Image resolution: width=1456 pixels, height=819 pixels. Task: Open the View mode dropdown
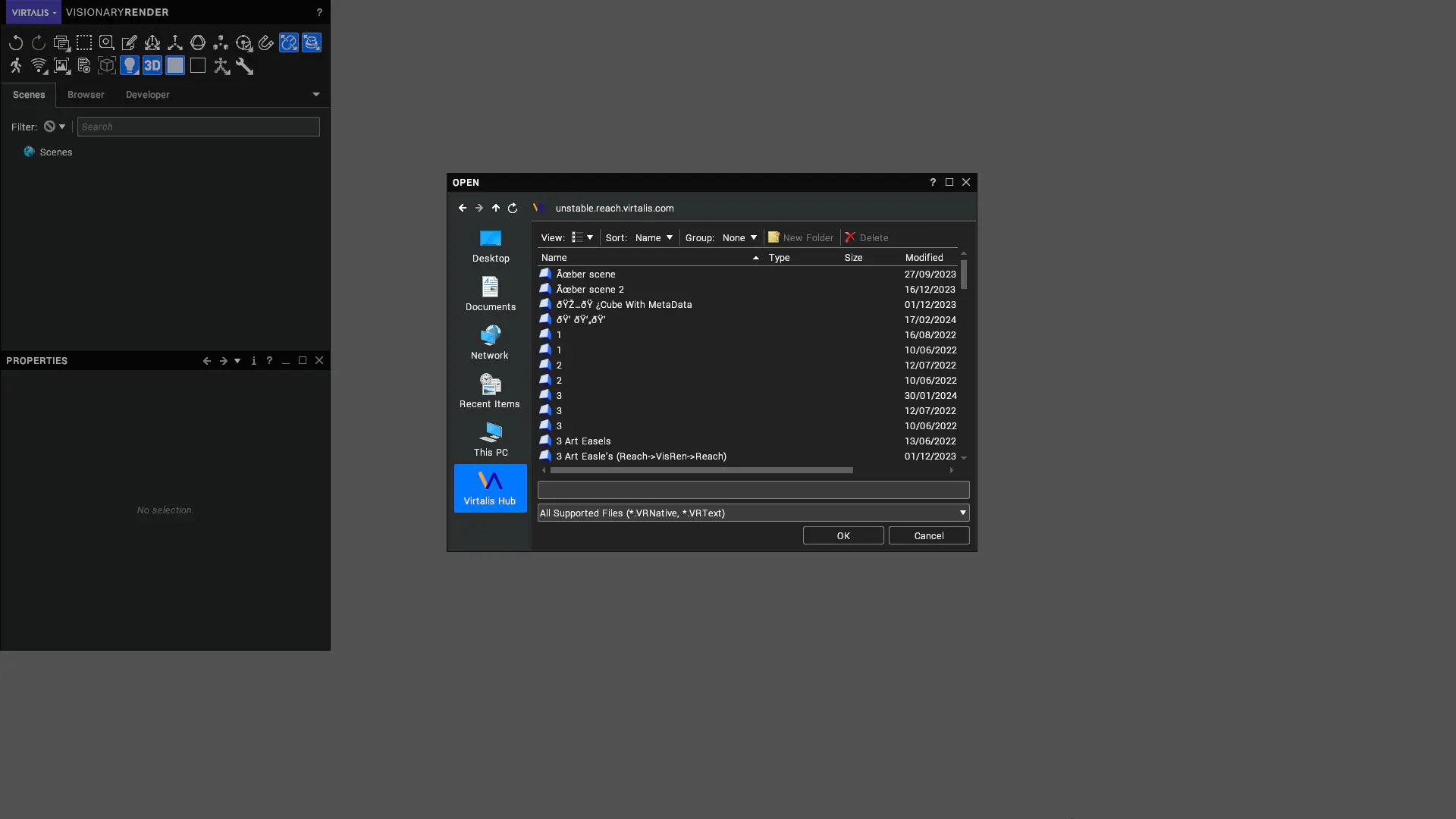tap(582, 237)
